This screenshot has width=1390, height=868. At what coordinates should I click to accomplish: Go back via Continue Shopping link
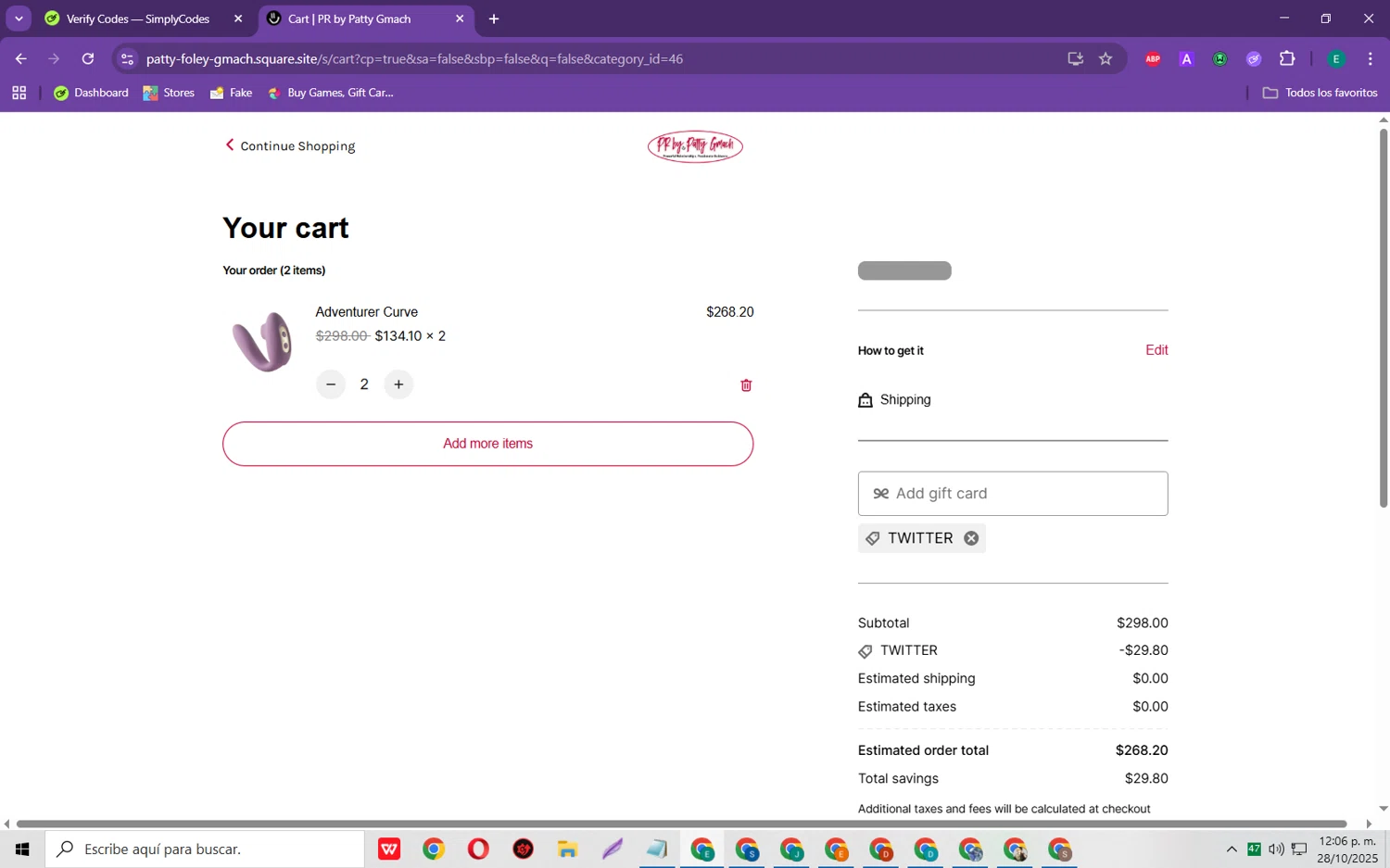290,145
